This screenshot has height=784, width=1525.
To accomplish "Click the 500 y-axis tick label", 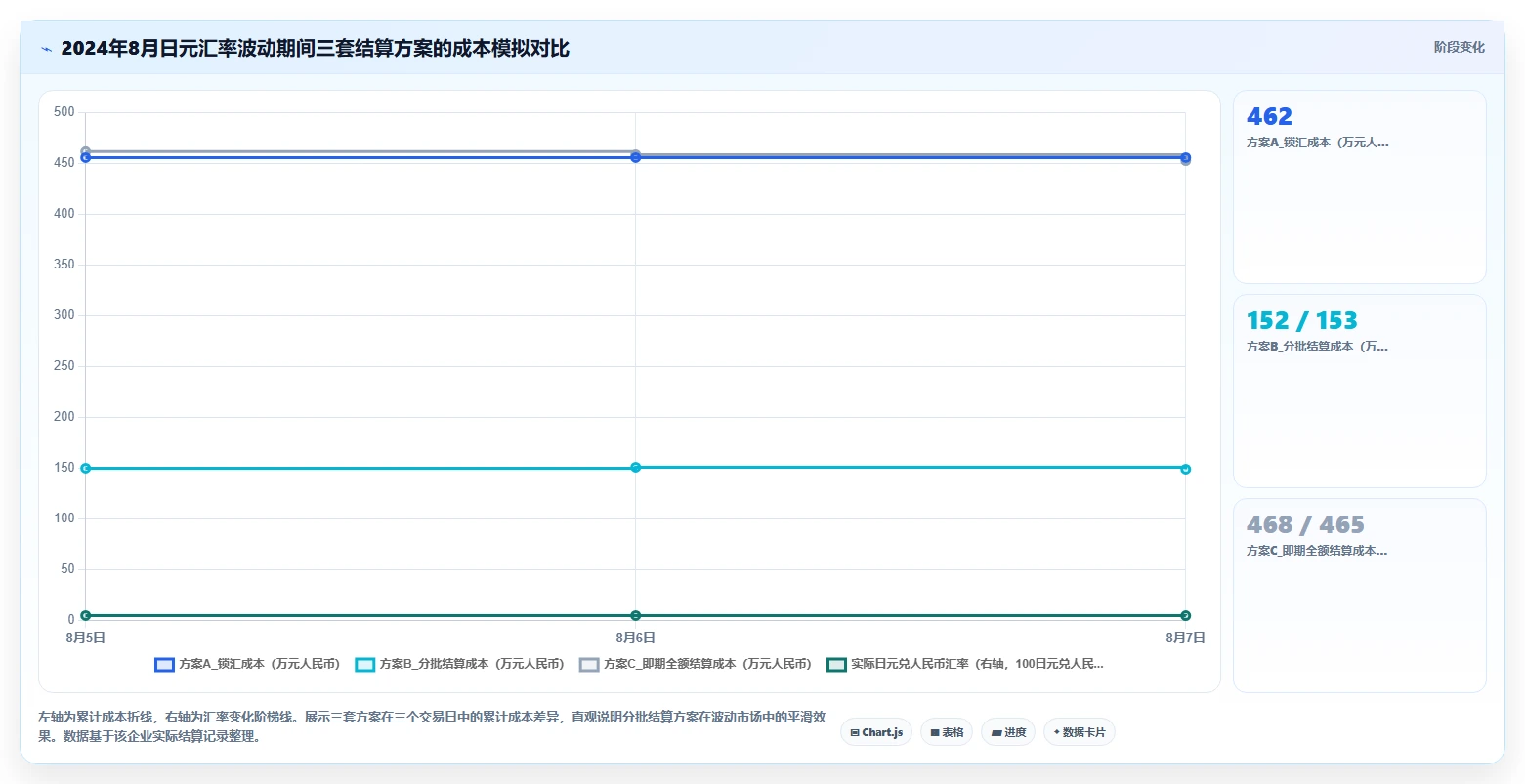I will click(64, 112).
